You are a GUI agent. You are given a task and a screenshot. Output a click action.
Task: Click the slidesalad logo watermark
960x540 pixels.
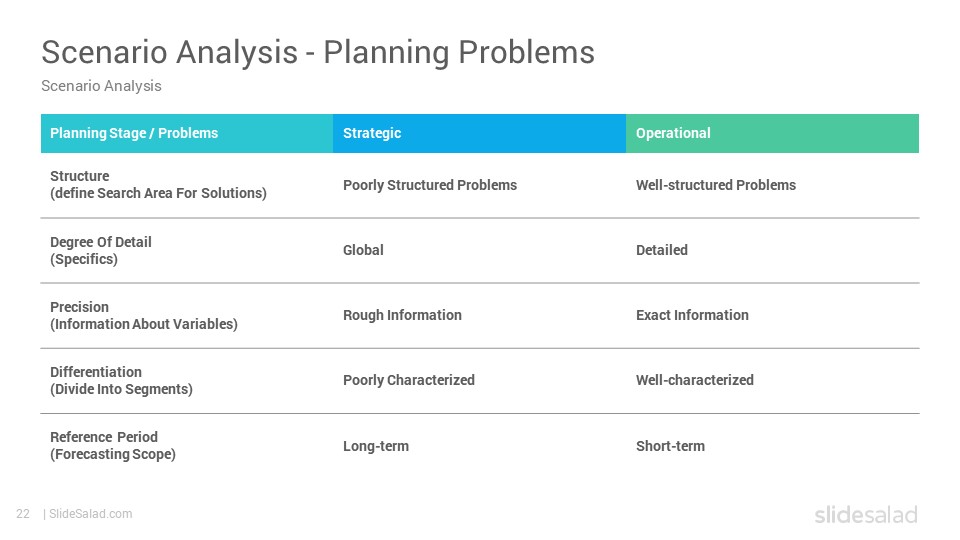tap(866, 514)
